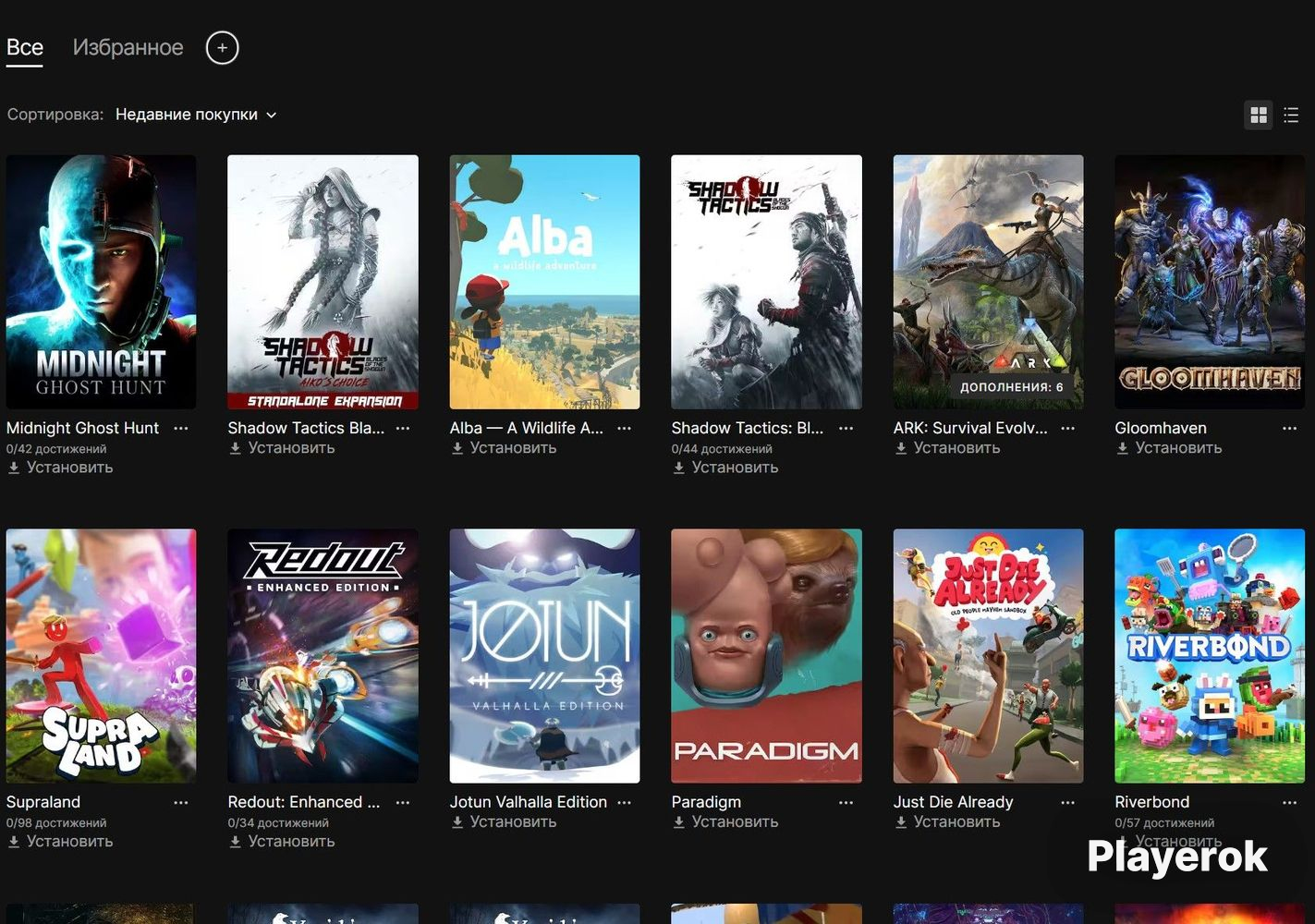Click the Jotun Valhalla Edition title text
Screen dimensions: 1315x924
[529, 802]
